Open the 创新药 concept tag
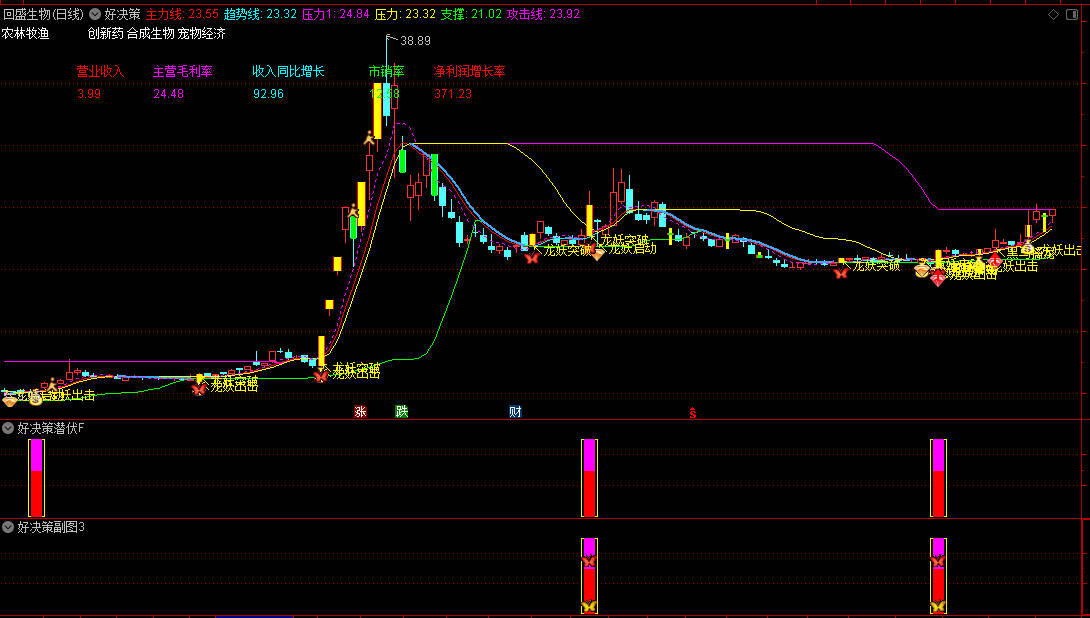This screenshot has height=618, width=1090. 106,33
